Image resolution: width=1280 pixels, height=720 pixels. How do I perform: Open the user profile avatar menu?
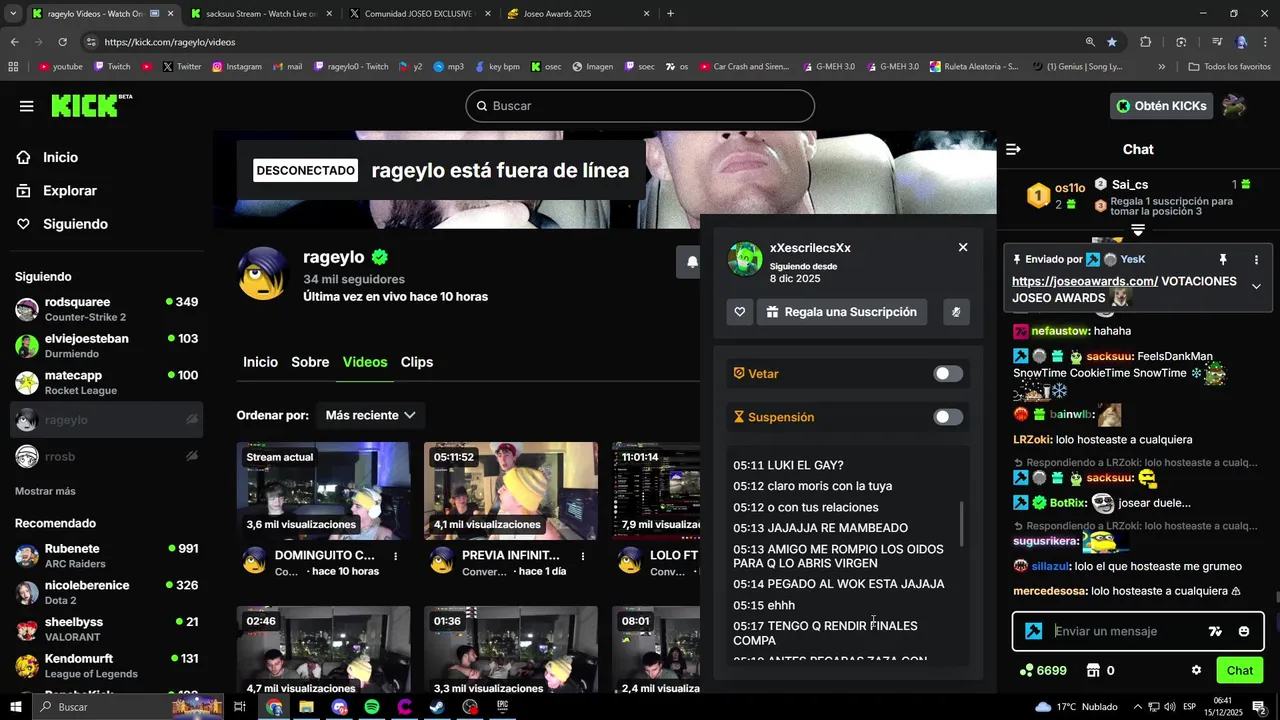pos(1234,106)
